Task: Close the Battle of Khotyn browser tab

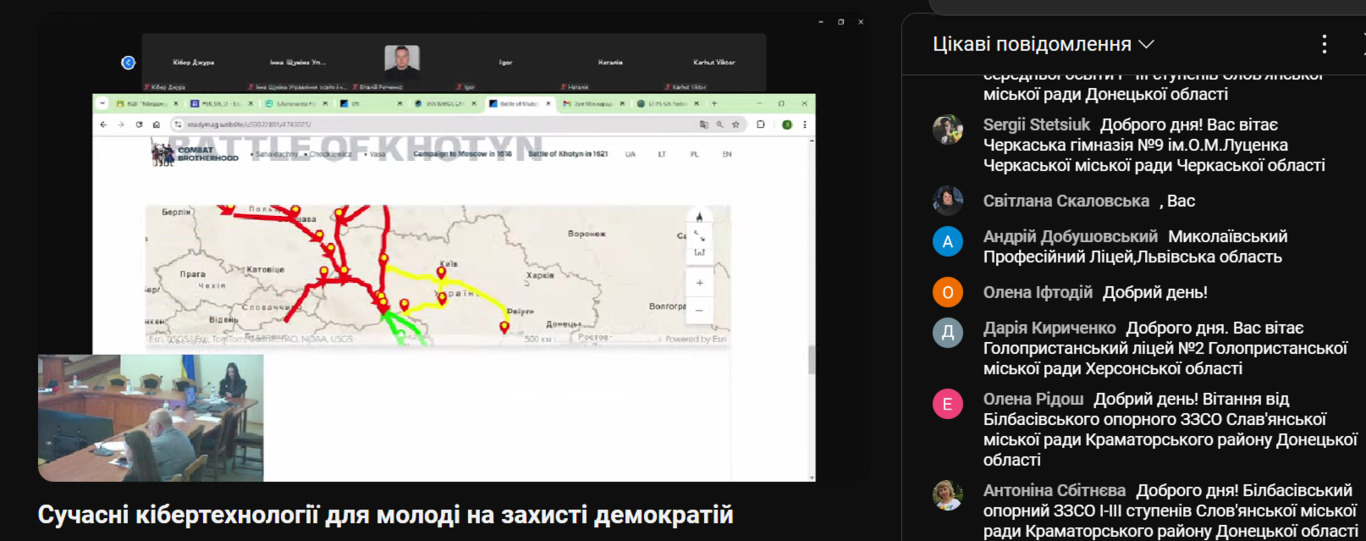Action: point(548,103)
